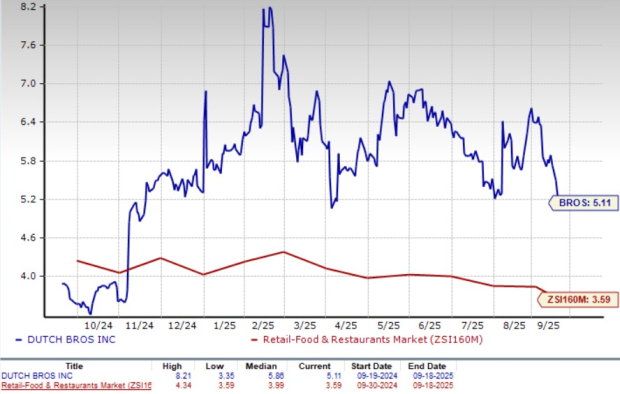Screen dimensions: 620x394
Task: Click the 8/25 x-axis label
Action: [x=514, y=326]
